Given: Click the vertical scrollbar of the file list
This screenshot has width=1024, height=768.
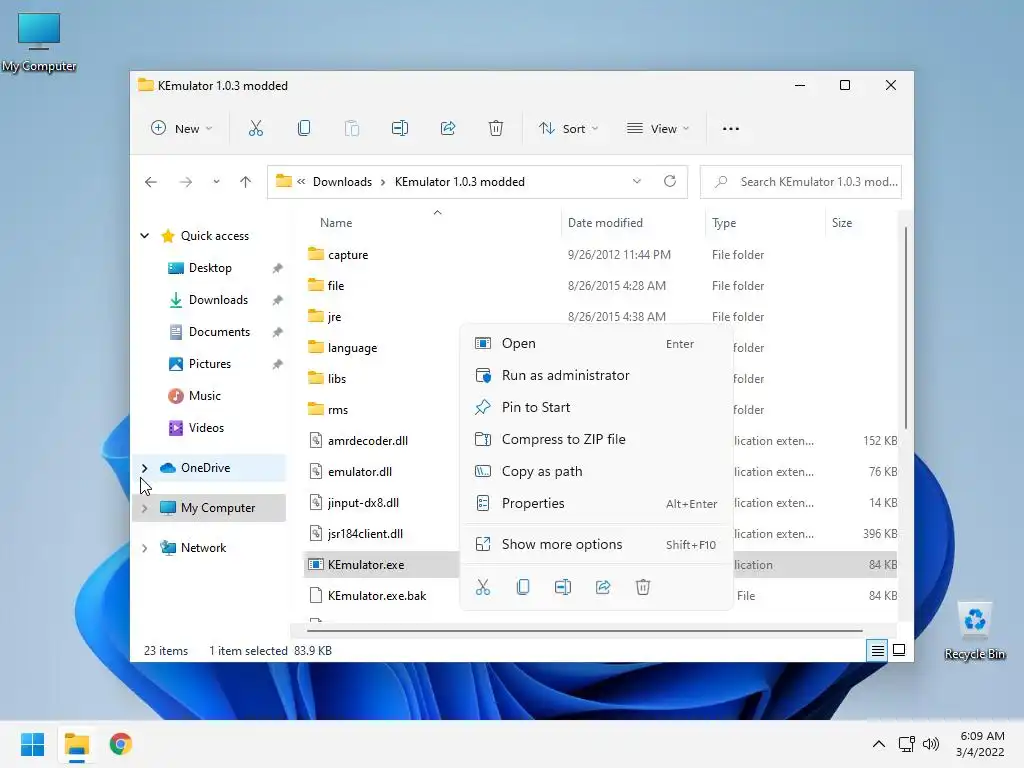Looking at the screenshot, I should [905, 328].
